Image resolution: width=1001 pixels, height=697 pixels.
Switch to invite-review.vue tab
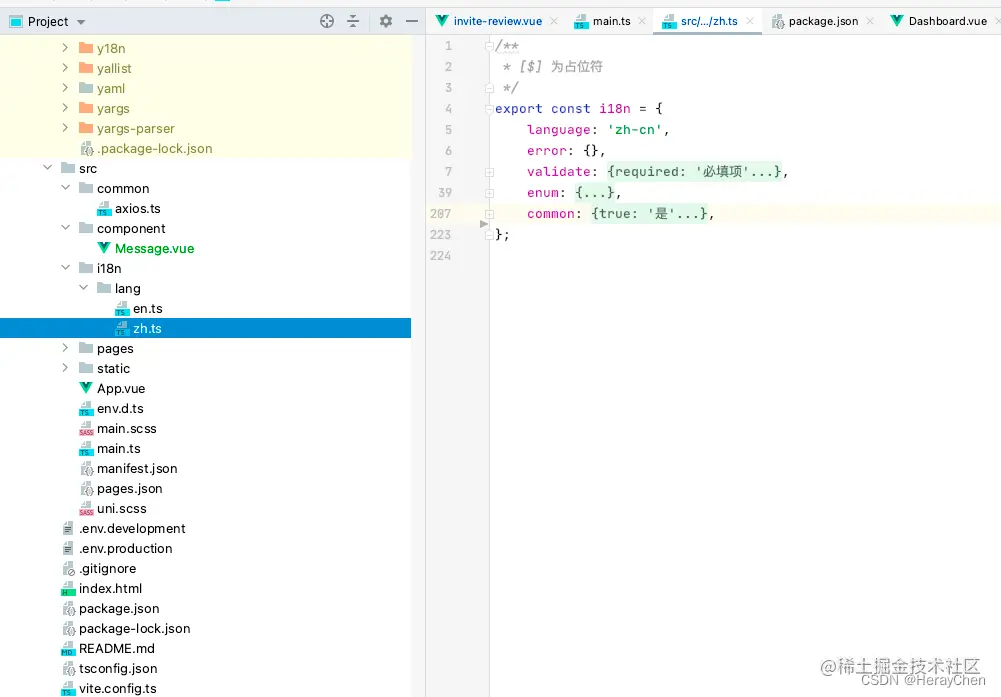(x=497, y=21)
